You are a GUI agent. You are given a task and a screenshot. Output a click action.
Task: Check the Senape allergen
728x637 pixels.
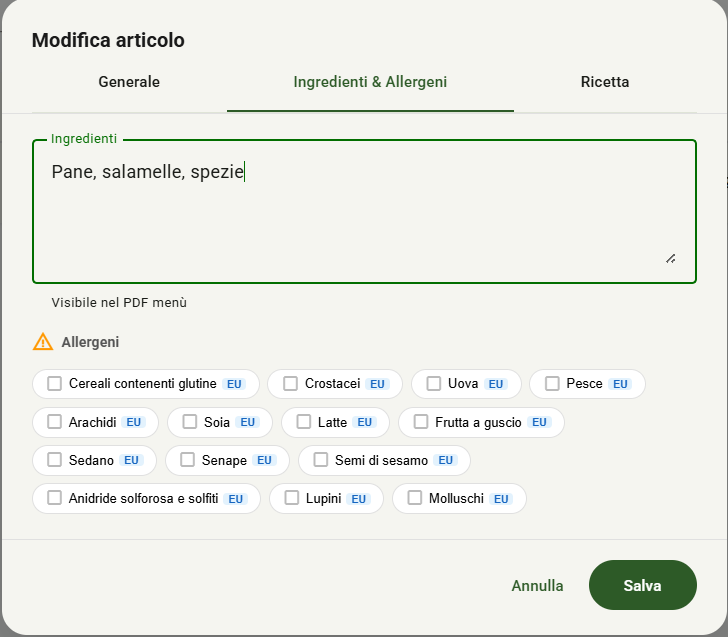(187, 460)
